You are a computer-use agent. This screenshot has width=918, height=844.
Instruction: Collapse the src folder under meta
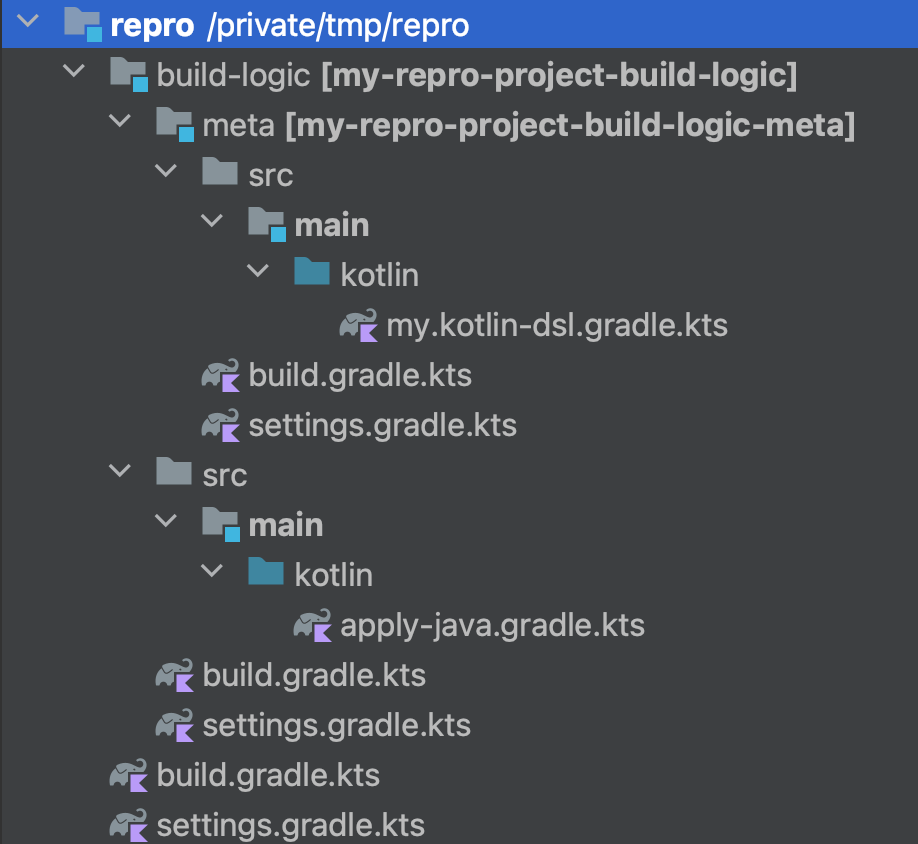[x=166, y=171]
